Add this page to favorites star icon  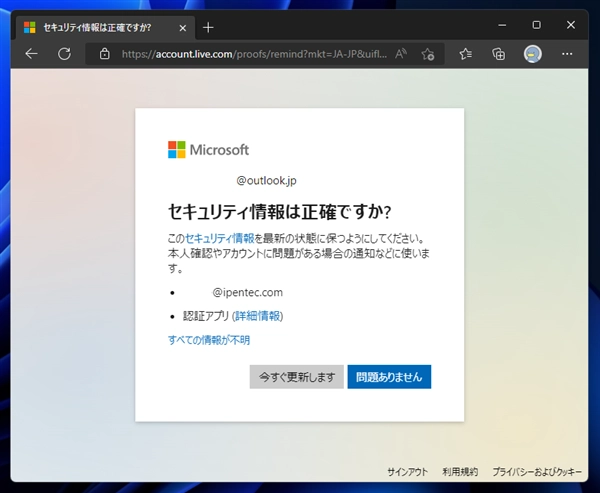[x=427, y=54]
